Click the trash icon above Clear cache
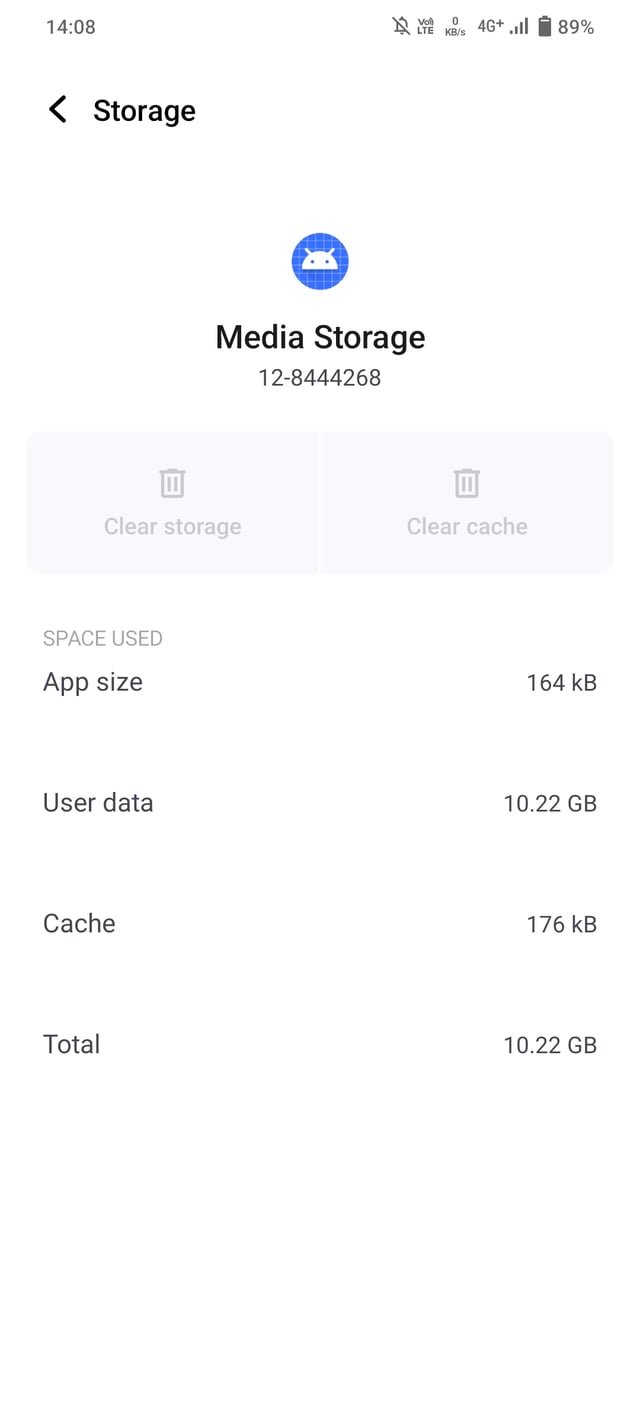The height and width of the screenshot is (1424, 640). (466, 482)
